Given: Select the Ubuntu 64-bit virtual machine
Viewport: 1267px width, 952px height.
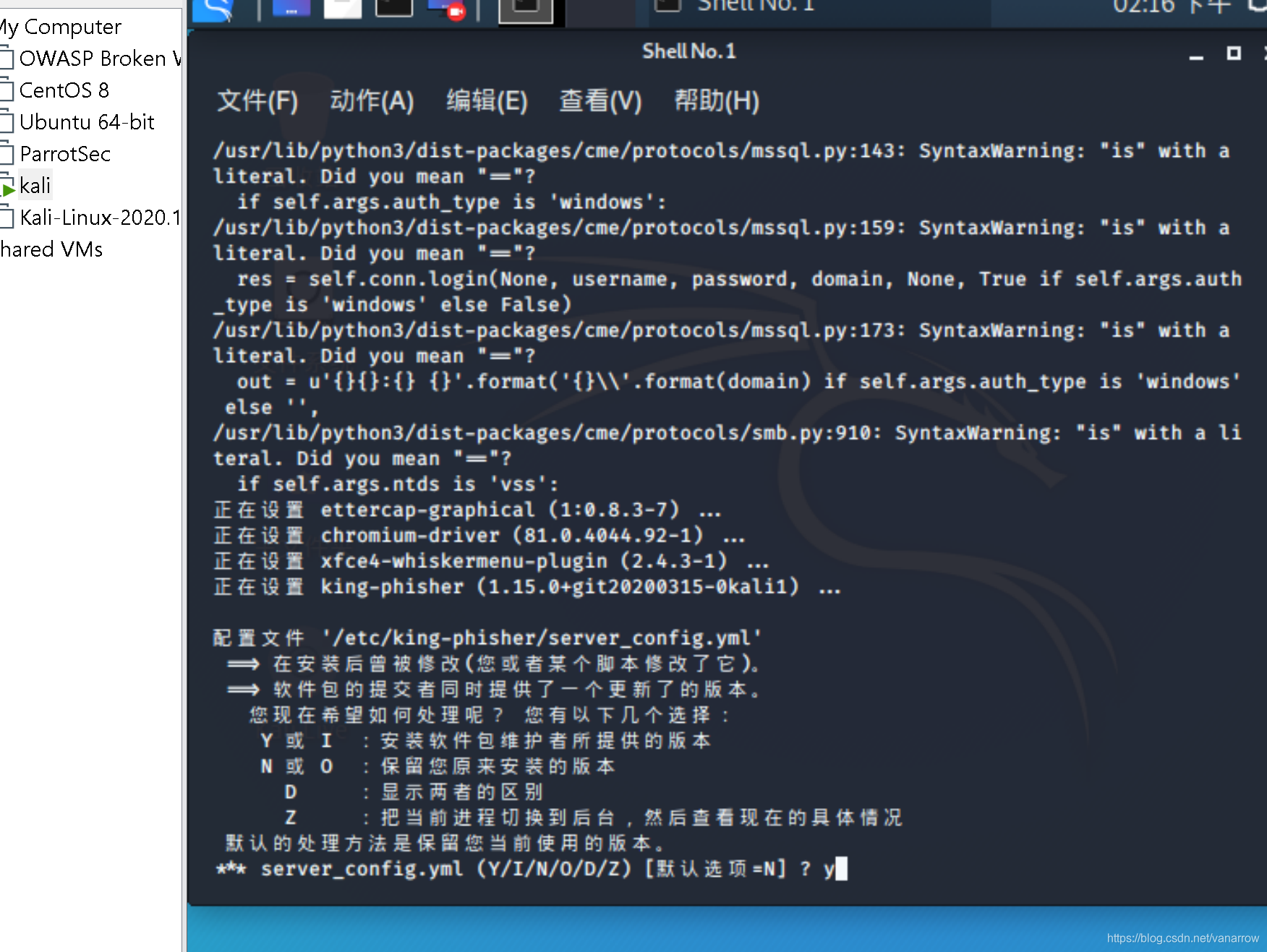Looking at the screenshot, I should [87, 121].
